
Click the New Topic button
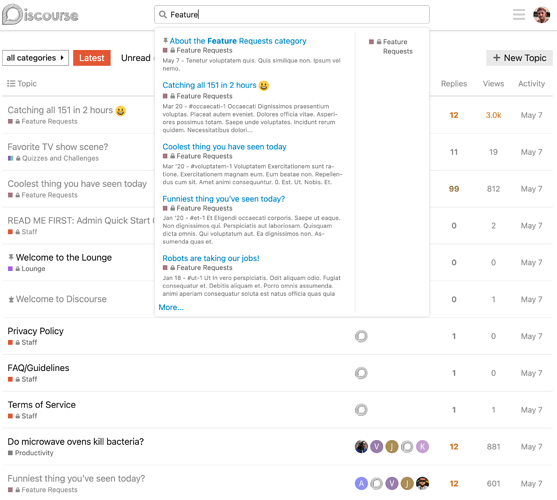tap(519, 58)
